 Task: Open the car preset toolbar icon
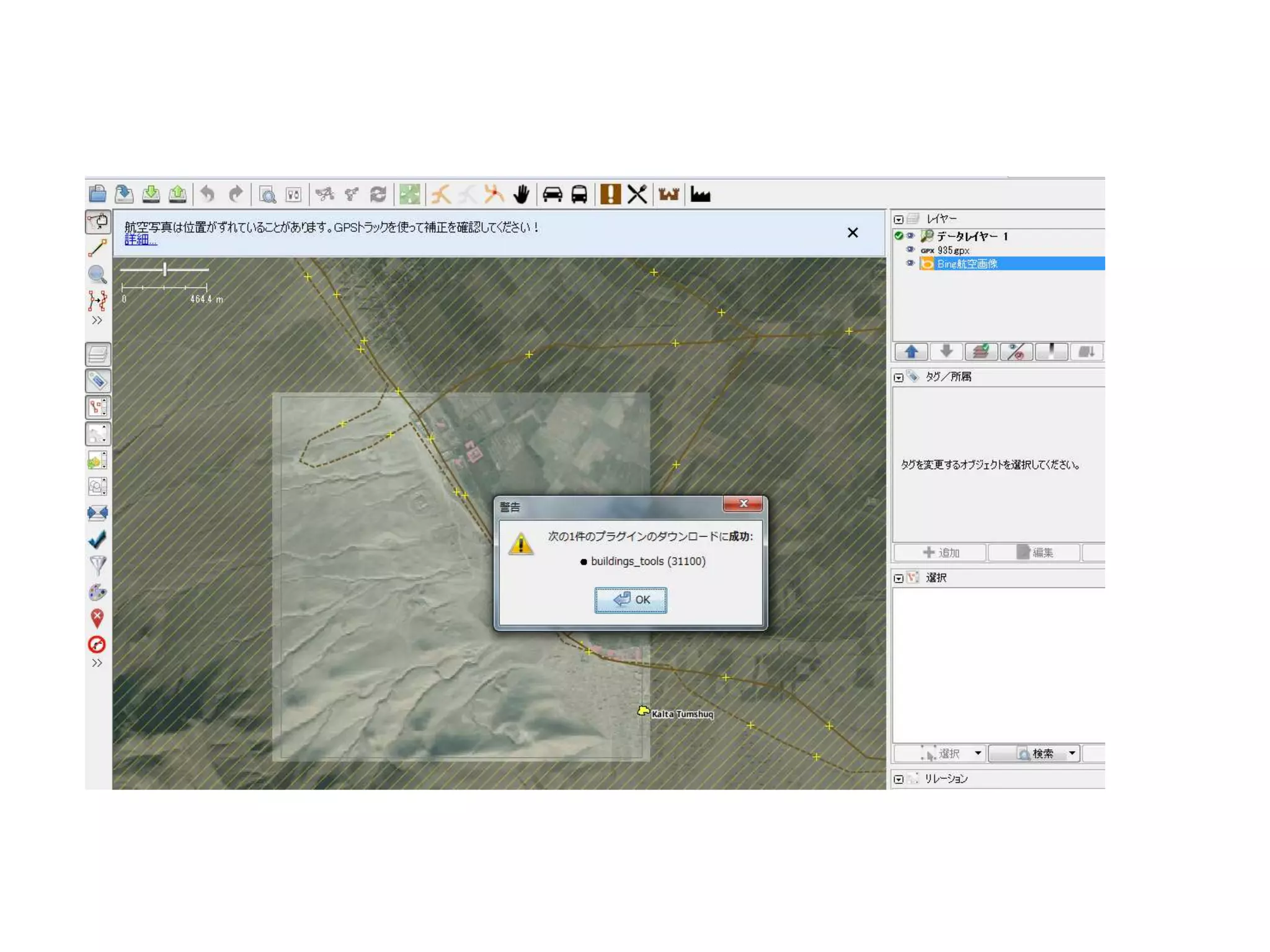click(552, 195)
